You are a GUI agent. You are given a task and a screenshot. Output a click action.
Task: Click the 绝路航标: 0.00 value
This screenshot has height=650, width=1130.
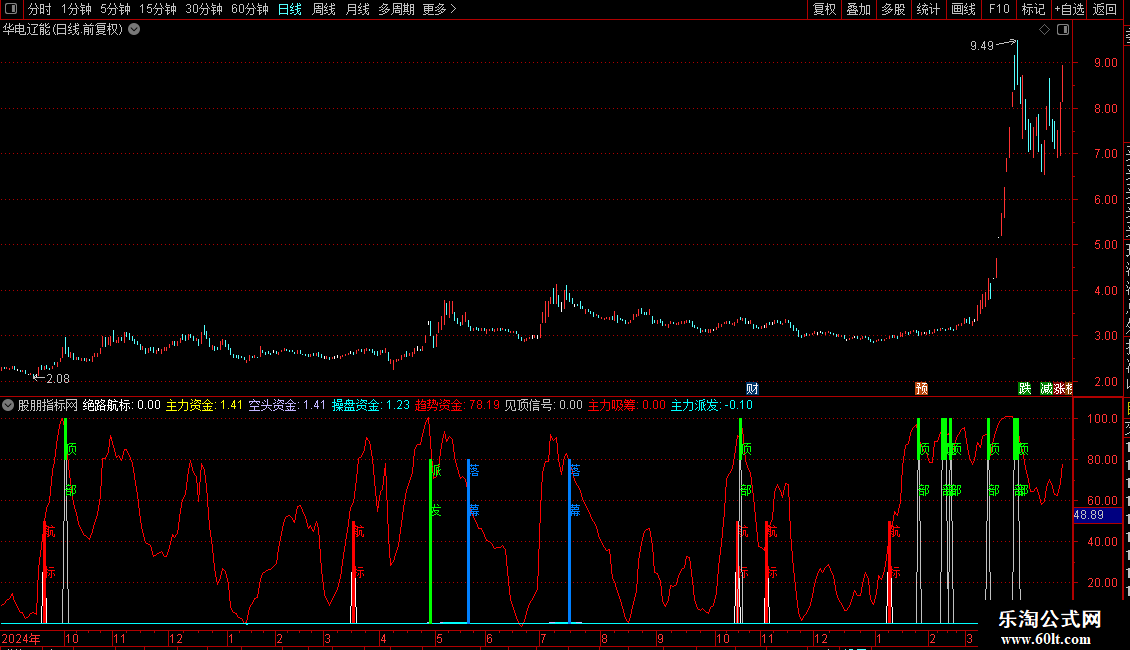tap(122, 406)
